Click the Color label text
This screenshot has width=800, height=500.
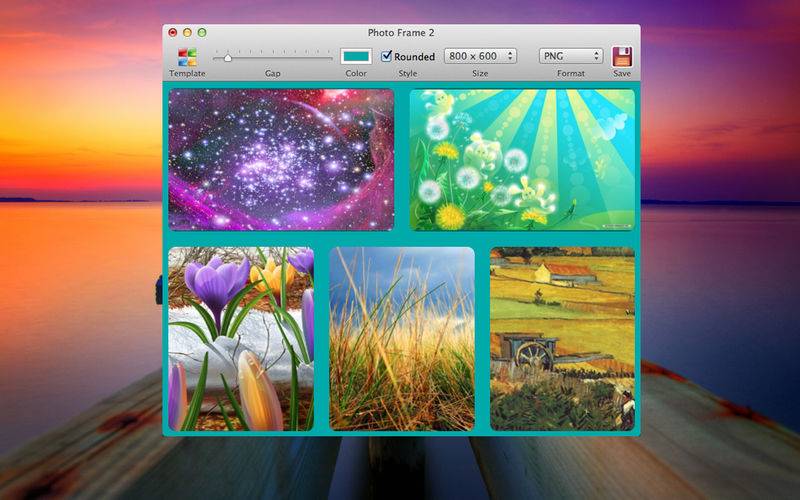(356, 73)
